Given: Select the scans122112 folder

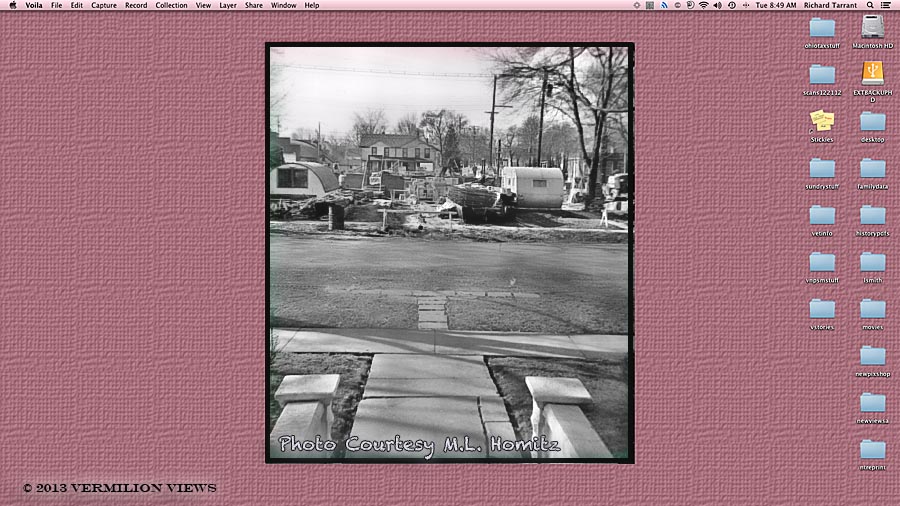Looking at the screenshot, I should click(822, 75).
